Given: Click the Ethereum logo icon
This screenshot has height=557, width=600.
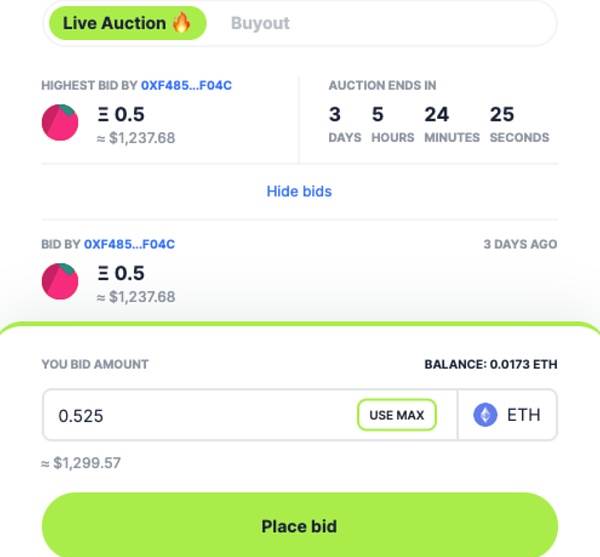Looking at the screenshot, I should click(x=485, y=415).
